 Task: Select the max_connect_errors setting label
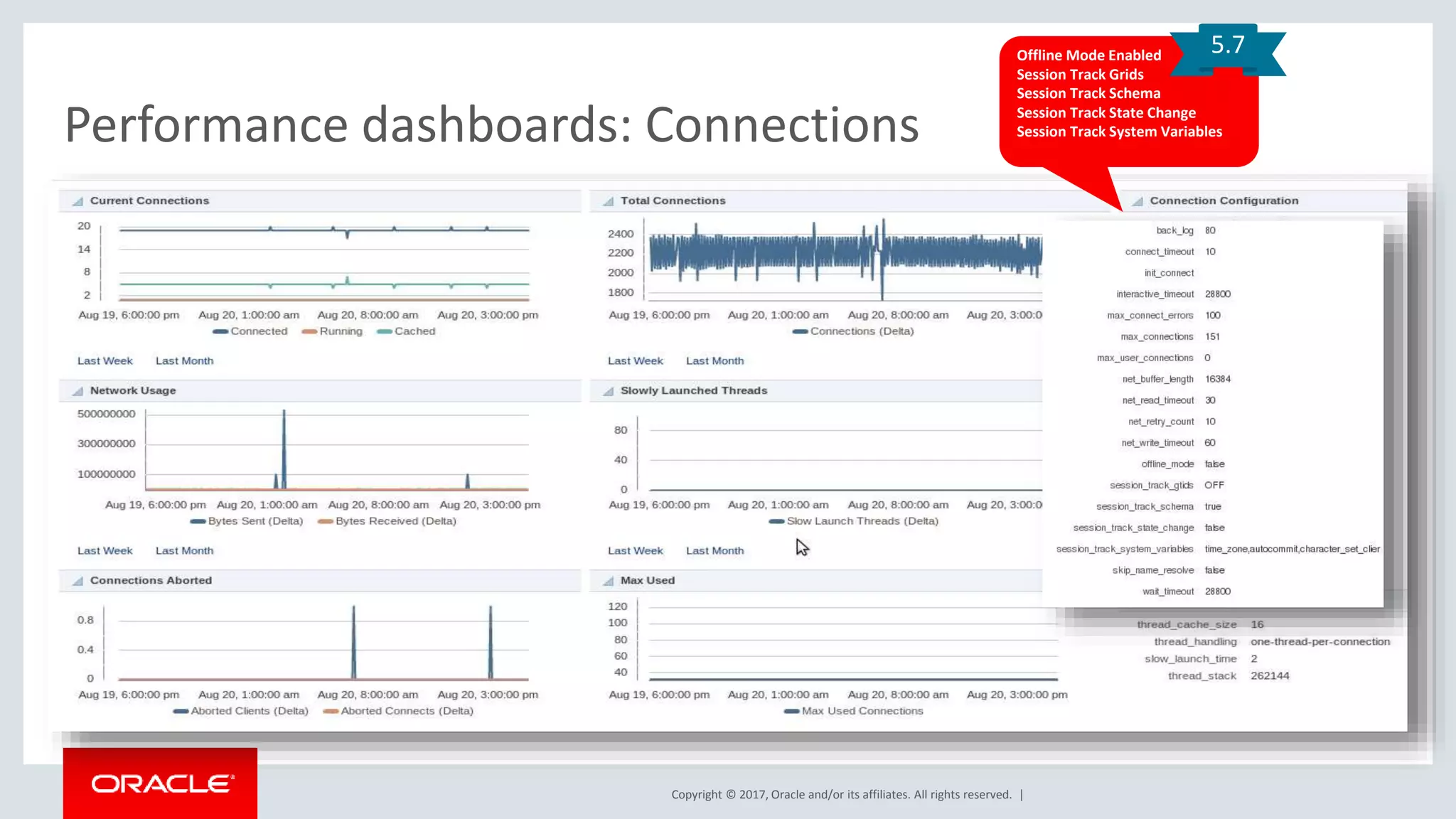click(x=1150, y=316)
